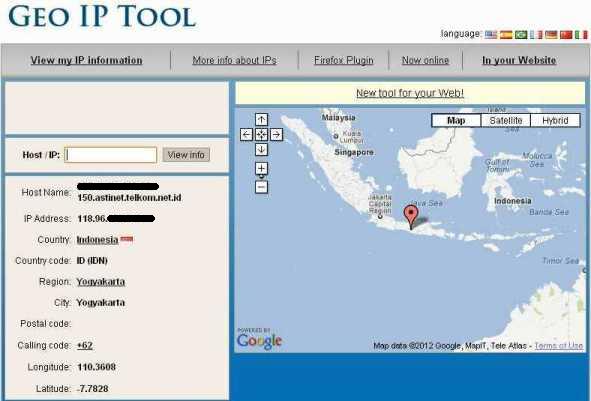Click the astinet.telkom.net.id host name
591x401 pixels.
[129, 197]
